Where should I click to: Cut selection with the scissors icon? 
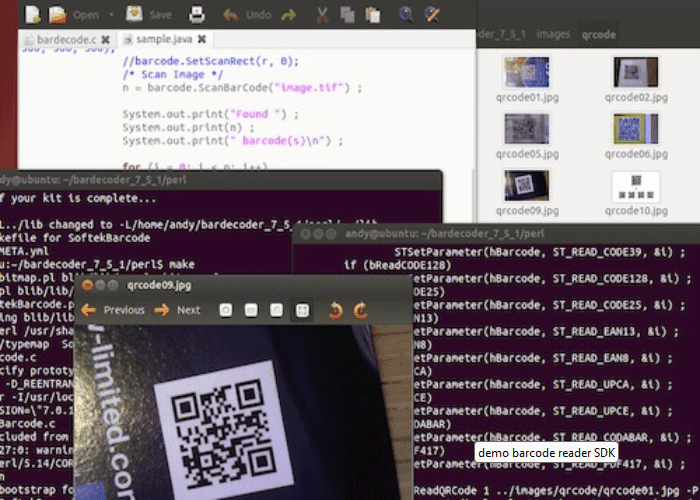tap(322, 15)
